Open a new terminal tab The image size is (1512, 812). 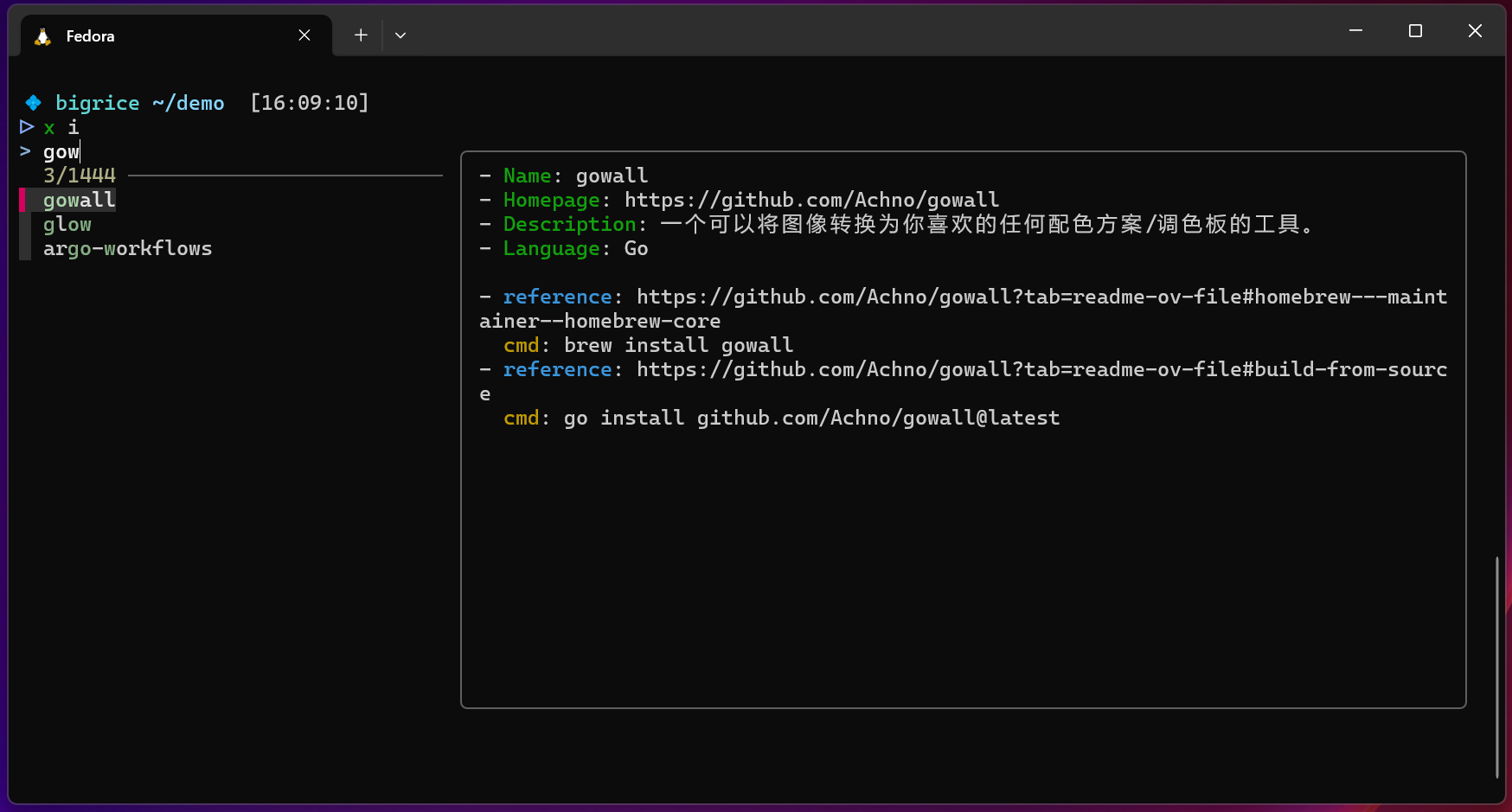click(x=361, y=35)
